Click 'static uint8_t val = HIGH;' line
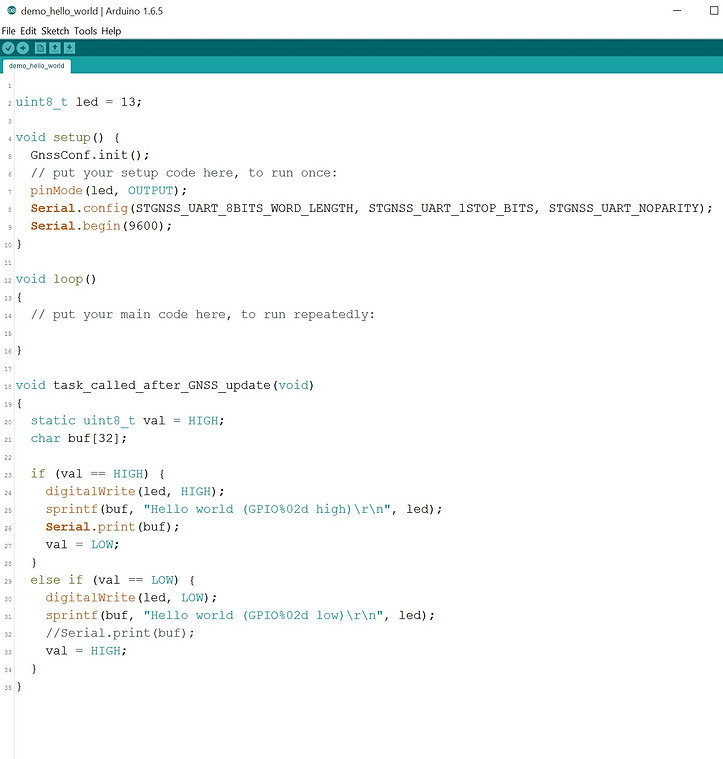The height and width of the screenshot is (759, 723). point(127,421)
